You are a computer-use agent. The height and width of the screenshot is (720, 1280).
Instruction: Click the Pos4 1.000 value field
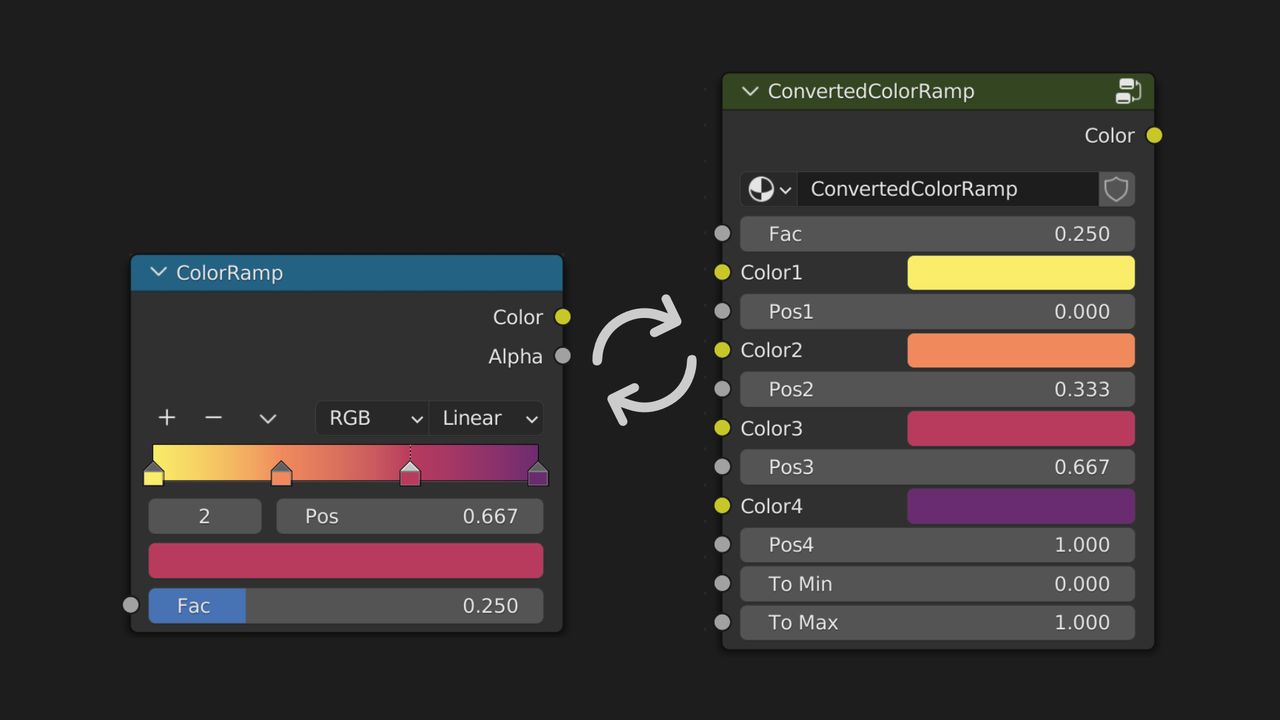point(938,544)
